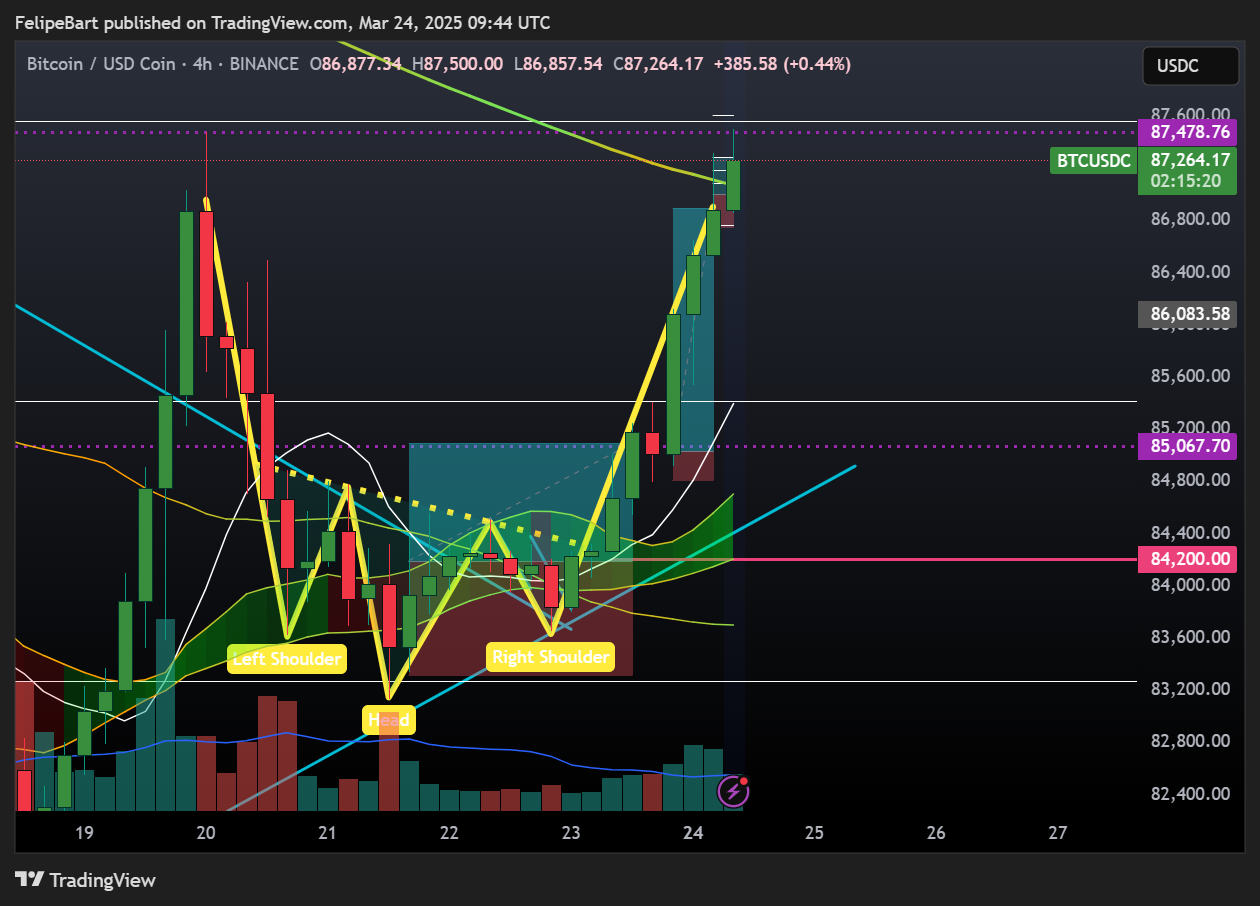Click the 87,478.76 purple price tag
Viewport: 1260px width, 906px height.
[1188, 132]
